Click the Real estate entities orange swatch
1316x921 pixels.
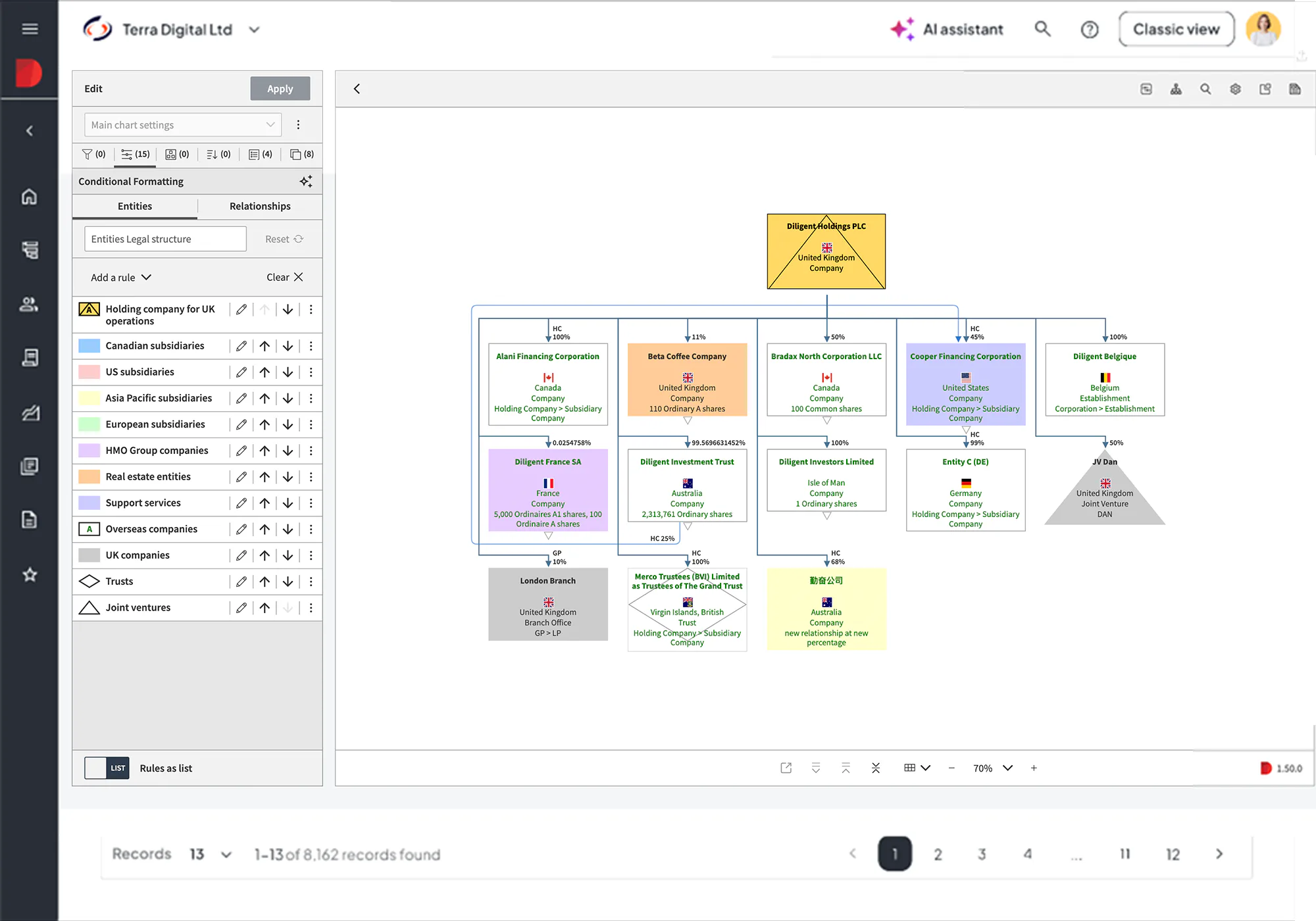click(89, 477)
